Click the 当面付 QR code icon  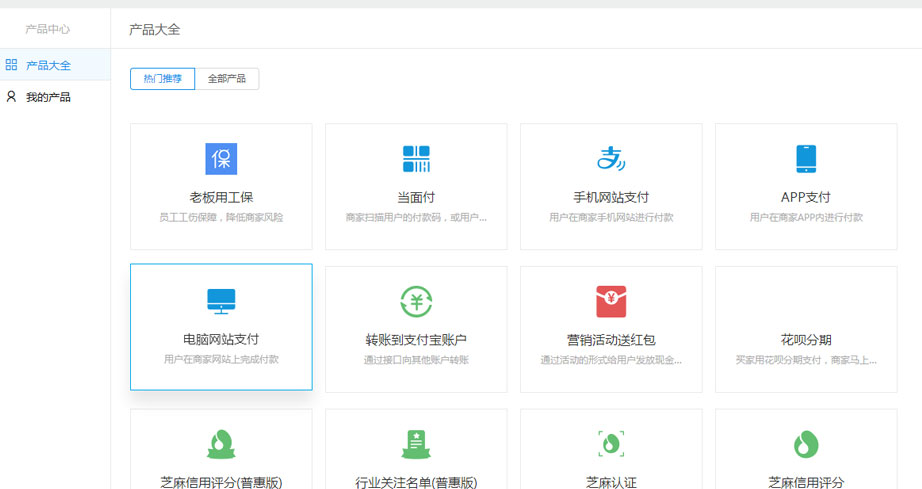[416, 159]
